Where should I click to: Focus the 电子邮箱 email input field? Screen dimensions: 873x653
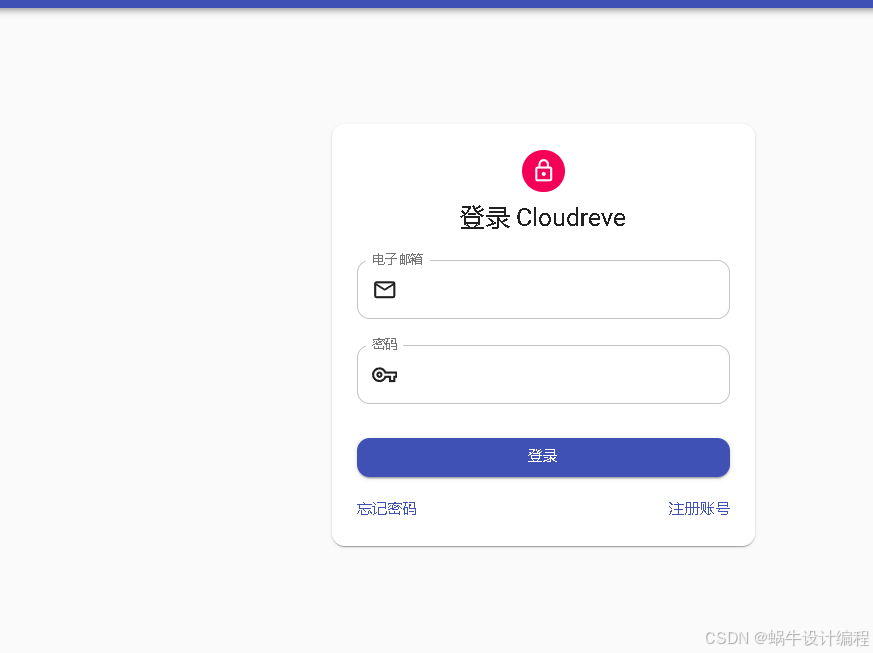[543, 289]
